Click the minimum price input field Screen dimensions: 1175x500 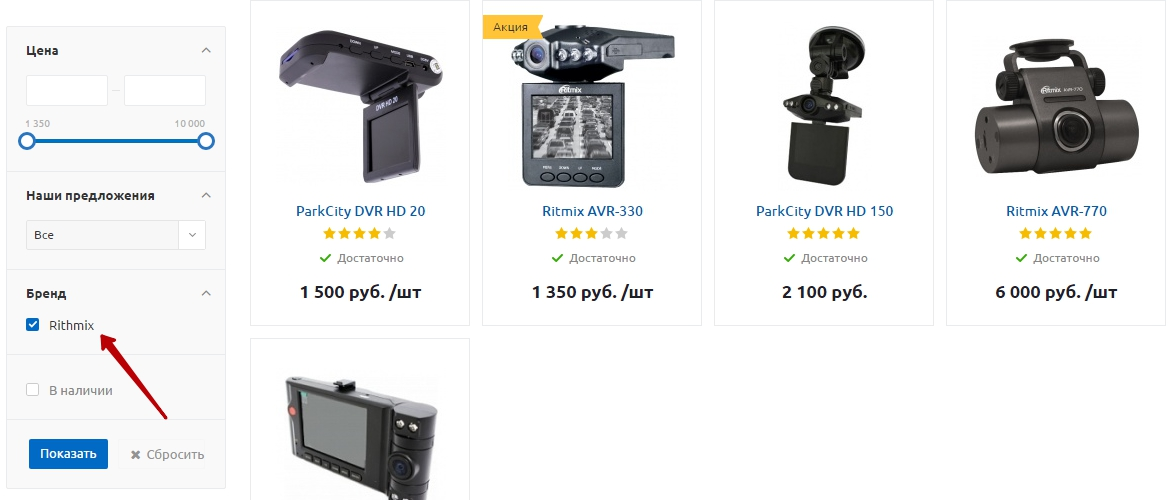(67, 90)
